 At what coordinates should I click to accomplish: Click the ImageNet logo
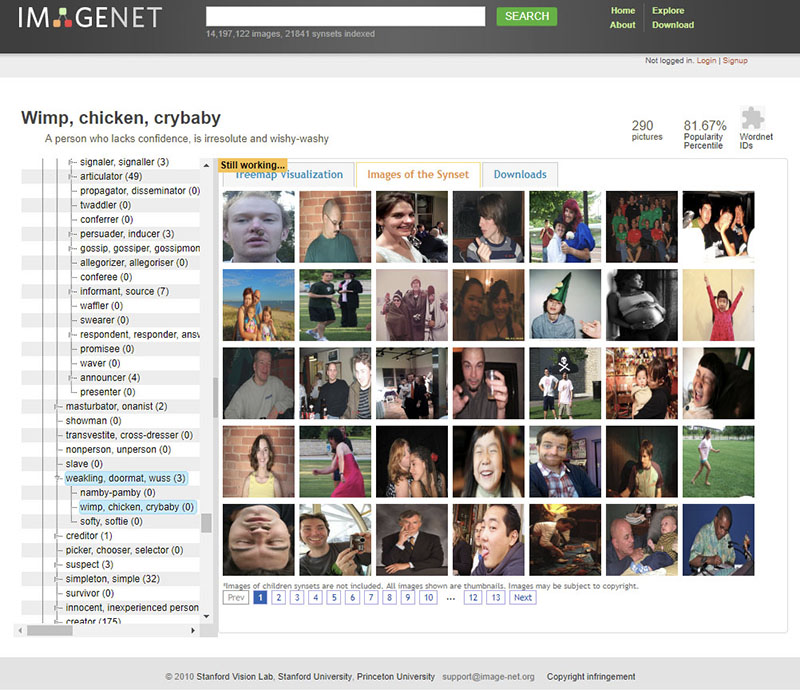click(90, 17)
